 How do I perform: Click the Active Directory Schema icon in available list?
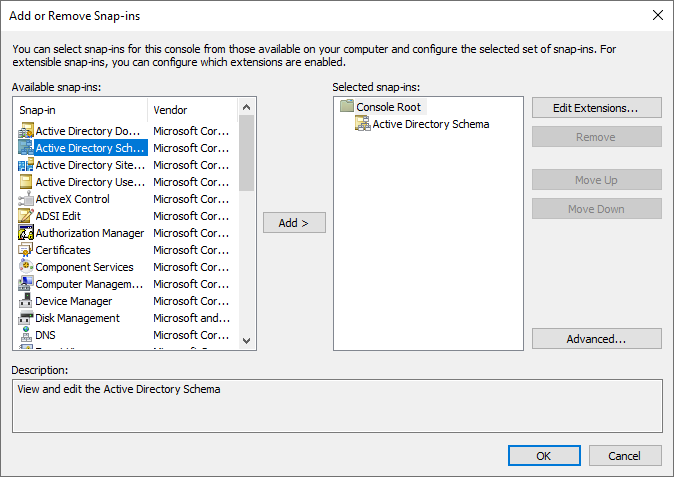[26, 148]
